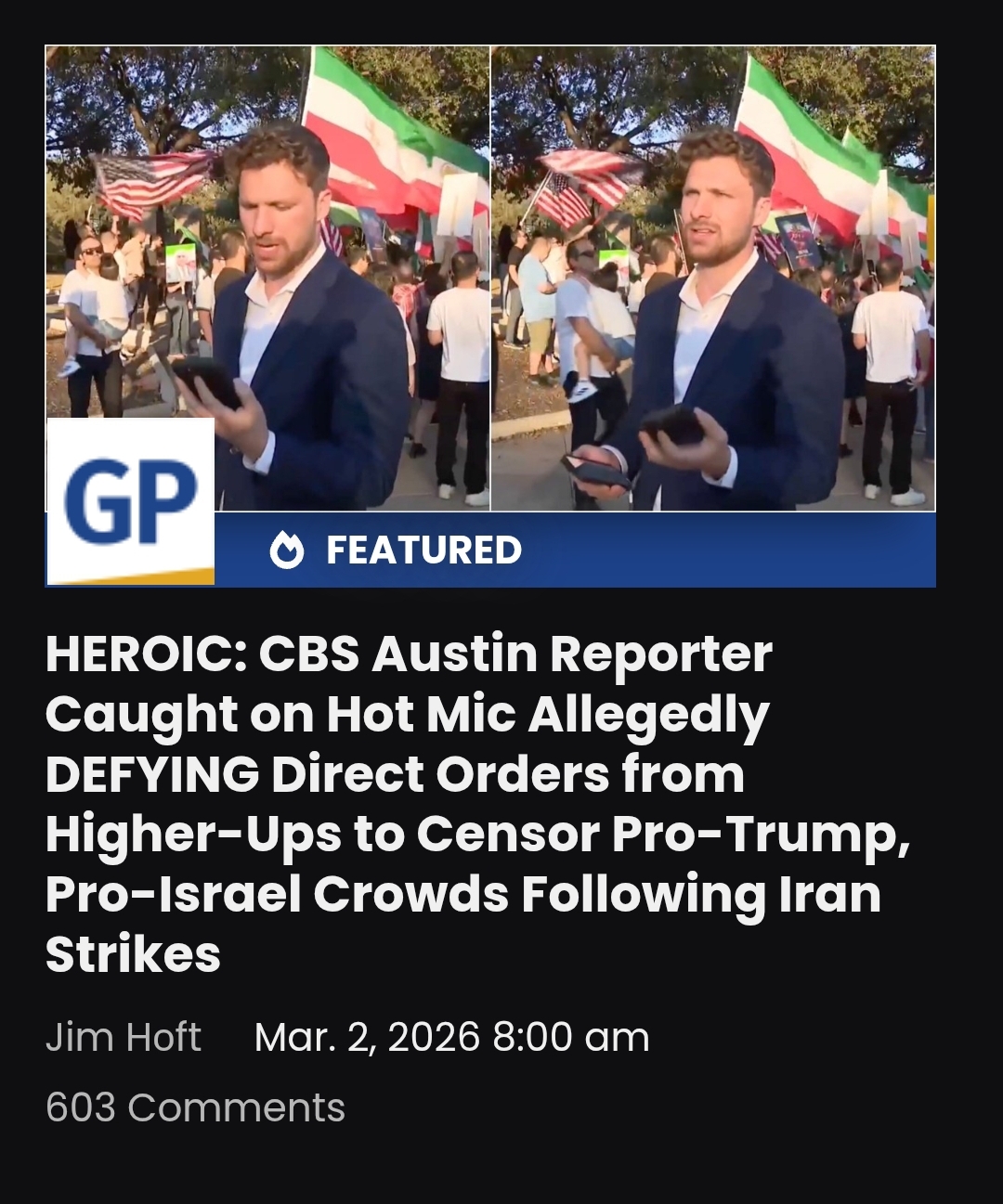The height and width of the screenshot is (1204, 1003).
Task: Click headline line 'Higher-Ups to Censor Pro-Trump,'
Action: 478,834
